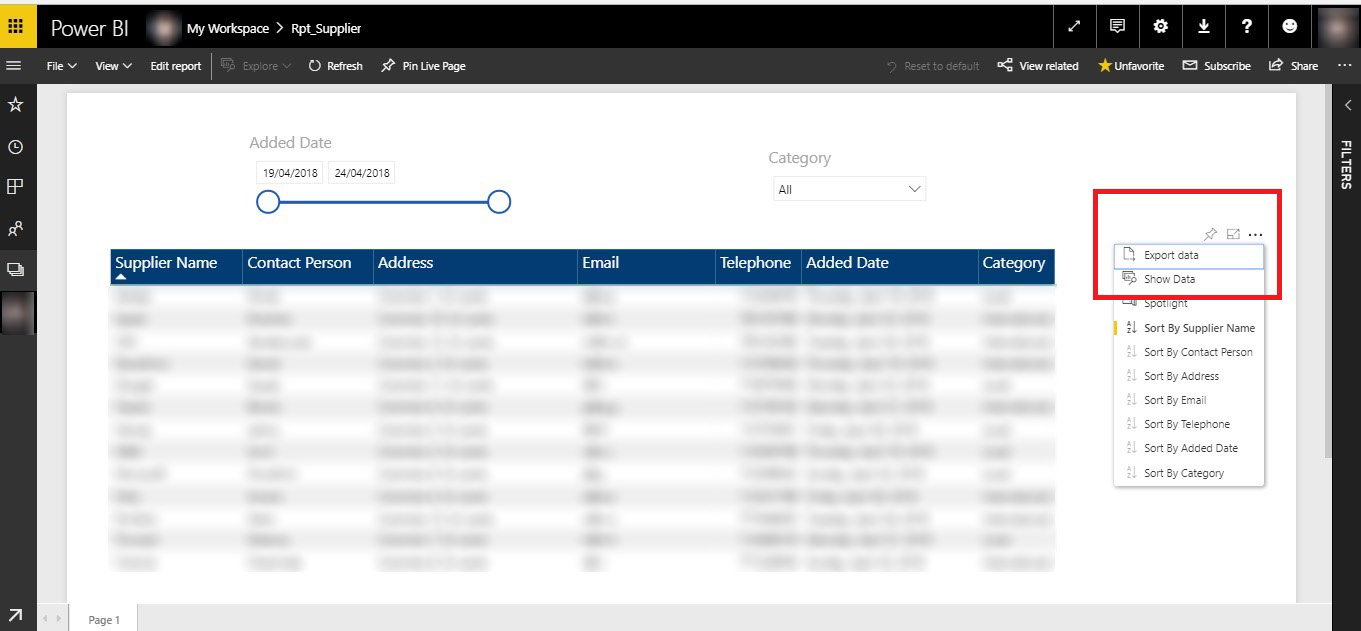Open the Settings gear icon

(x=1160, y=27)
